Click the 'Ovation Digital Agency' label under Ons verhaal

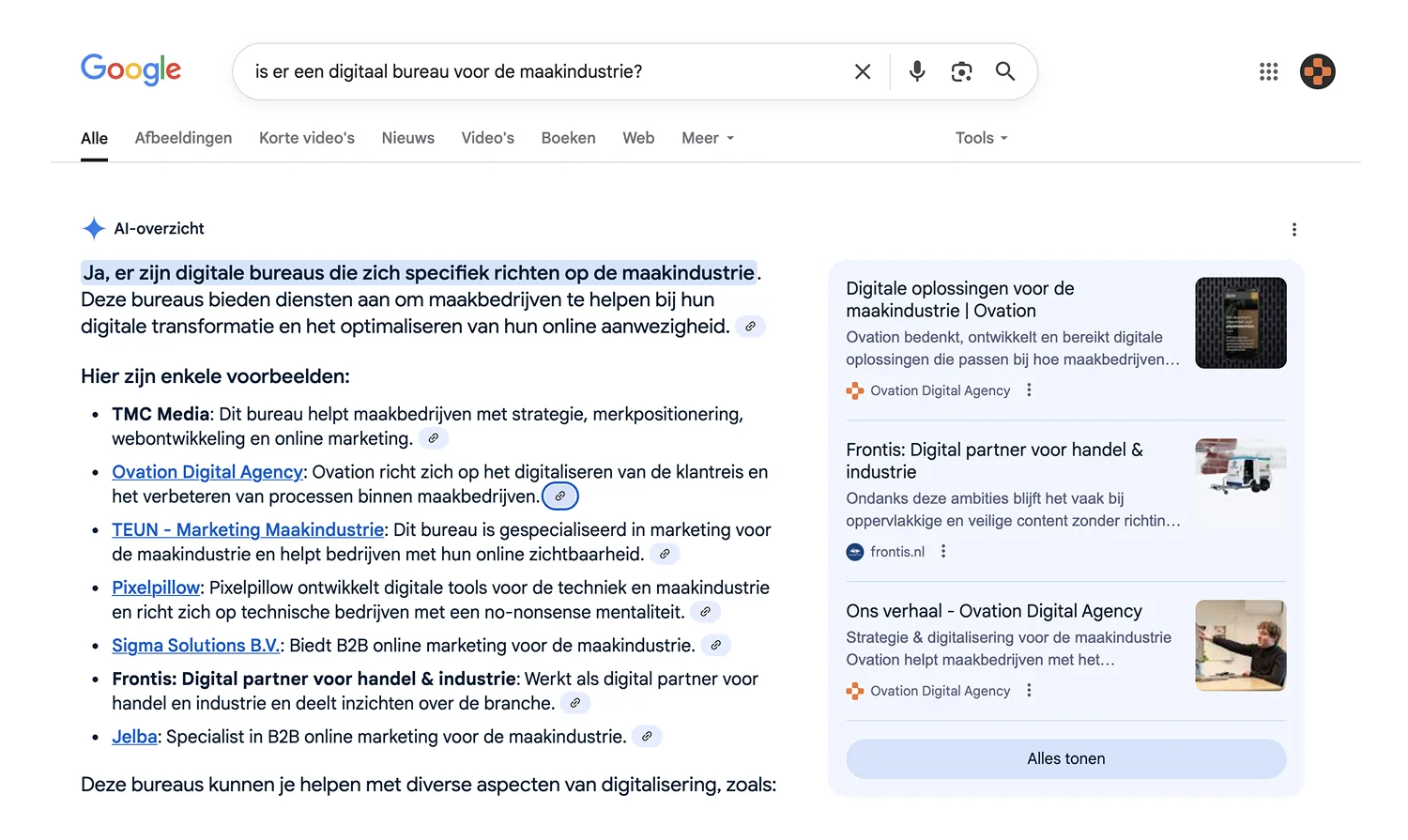click(941, 691)
